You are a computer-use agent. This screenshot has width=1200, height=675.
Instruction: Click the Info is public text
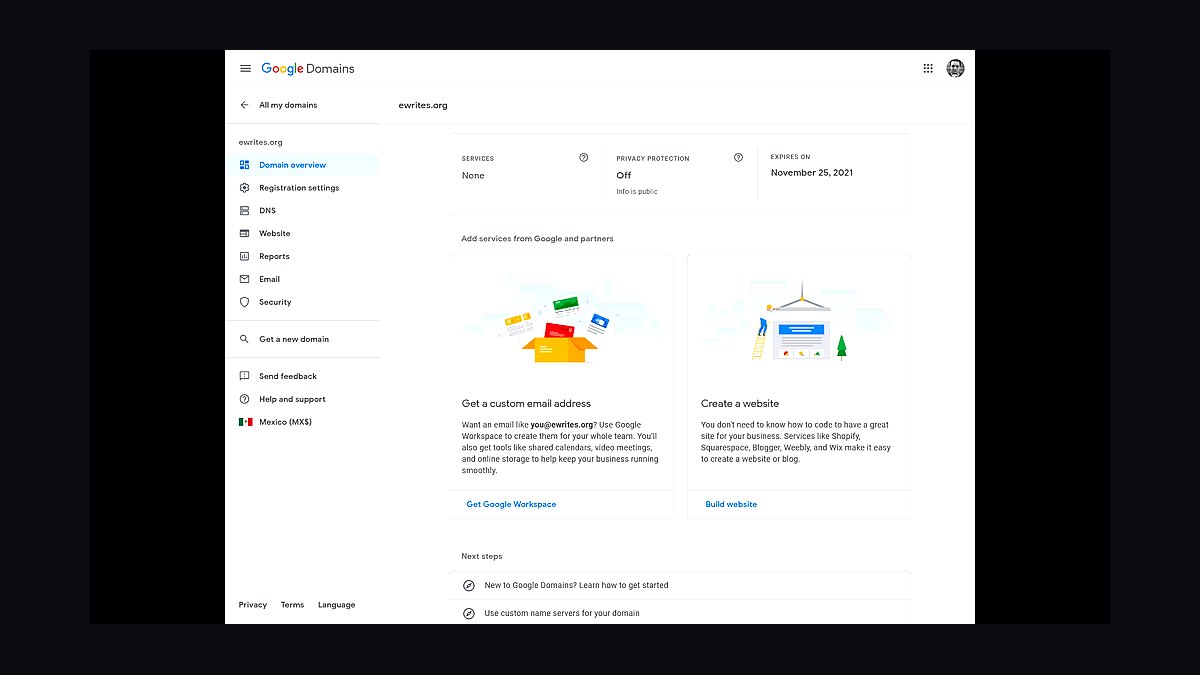point(637,191)
